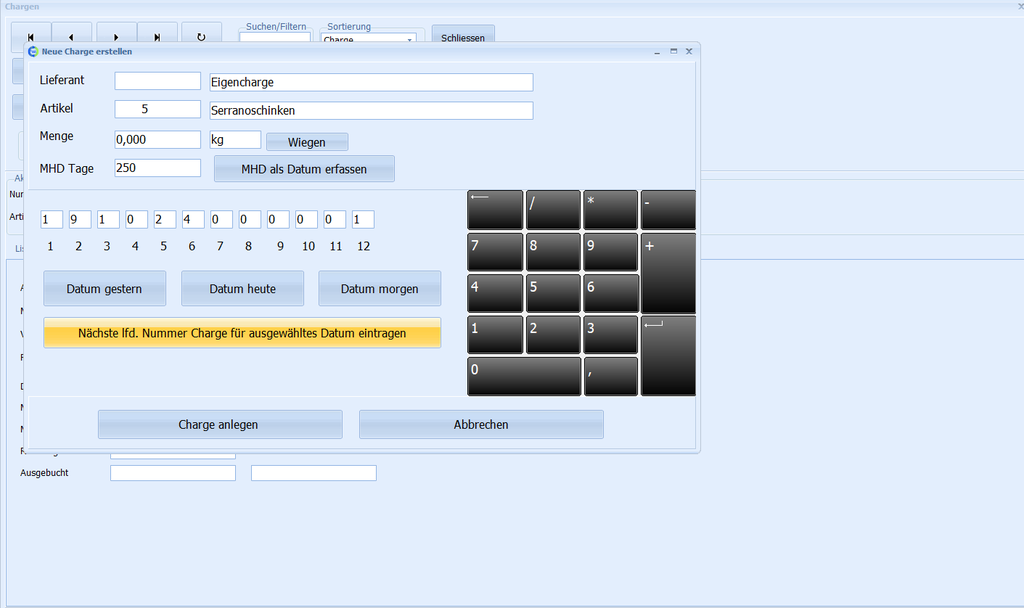Tap the multiply key on keypad
Screen dimensions: 1024x608
point(611,210)
